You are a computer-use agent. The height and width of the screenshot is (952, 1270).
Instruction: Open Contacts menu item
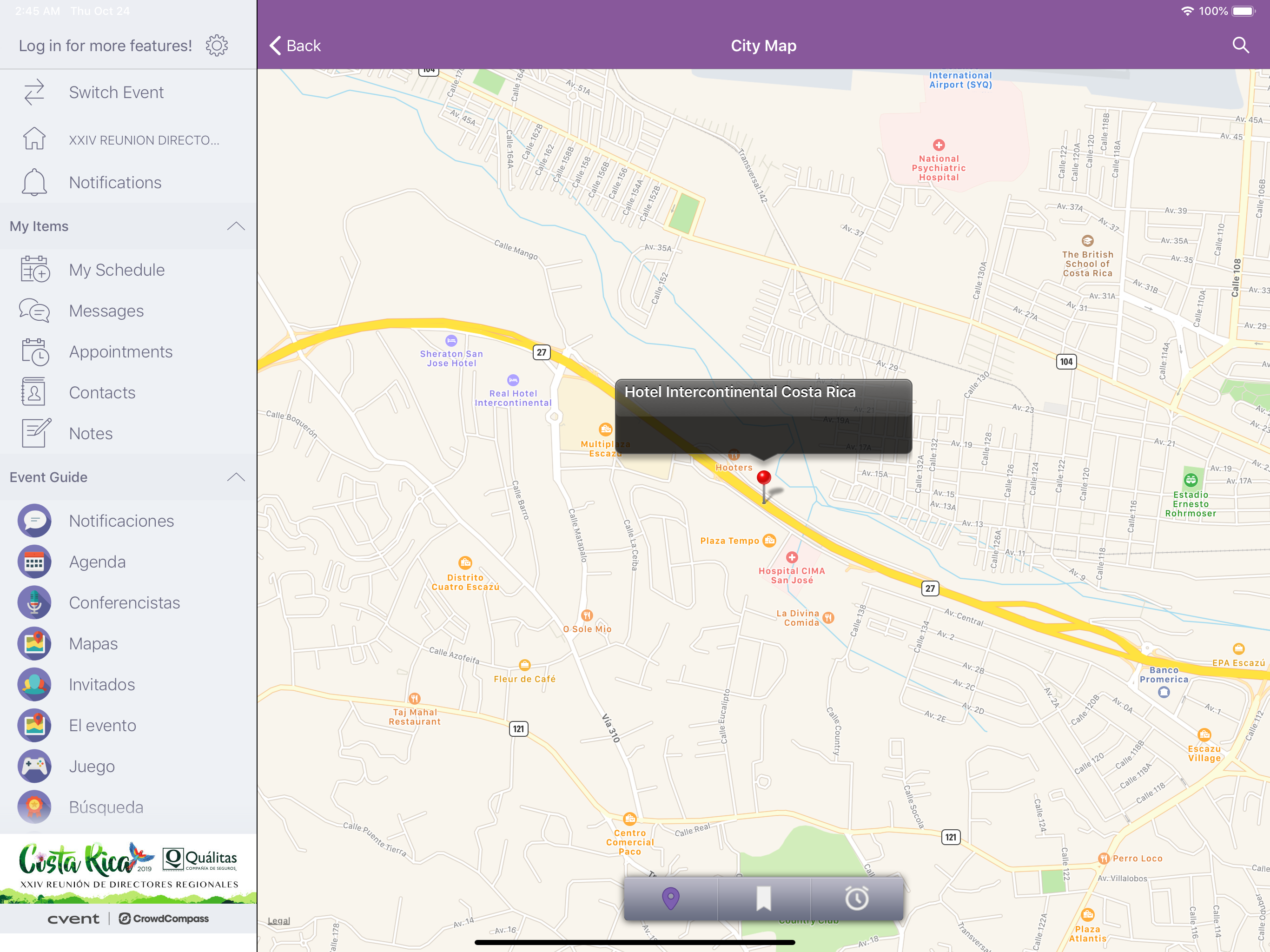128,392
